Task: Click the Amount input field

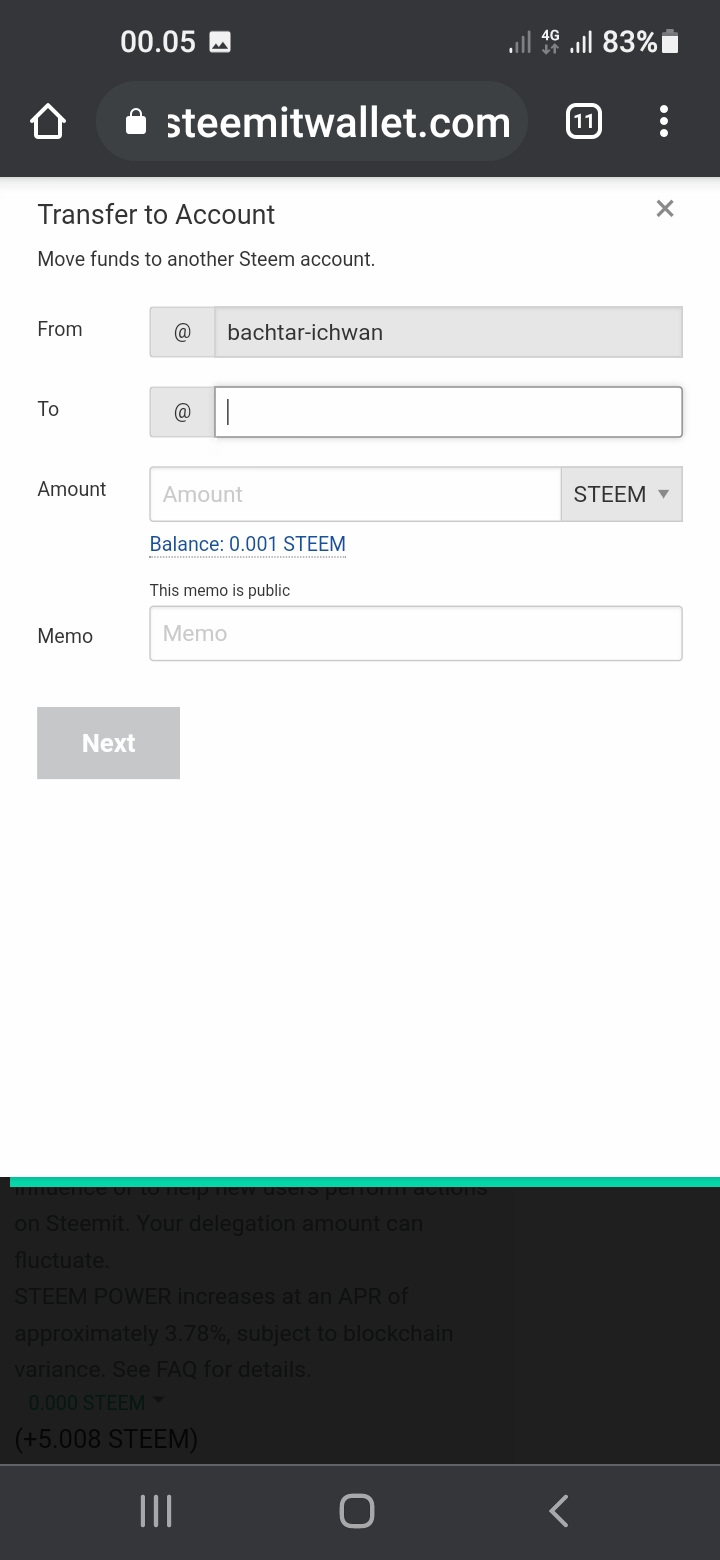Action: 355,494
